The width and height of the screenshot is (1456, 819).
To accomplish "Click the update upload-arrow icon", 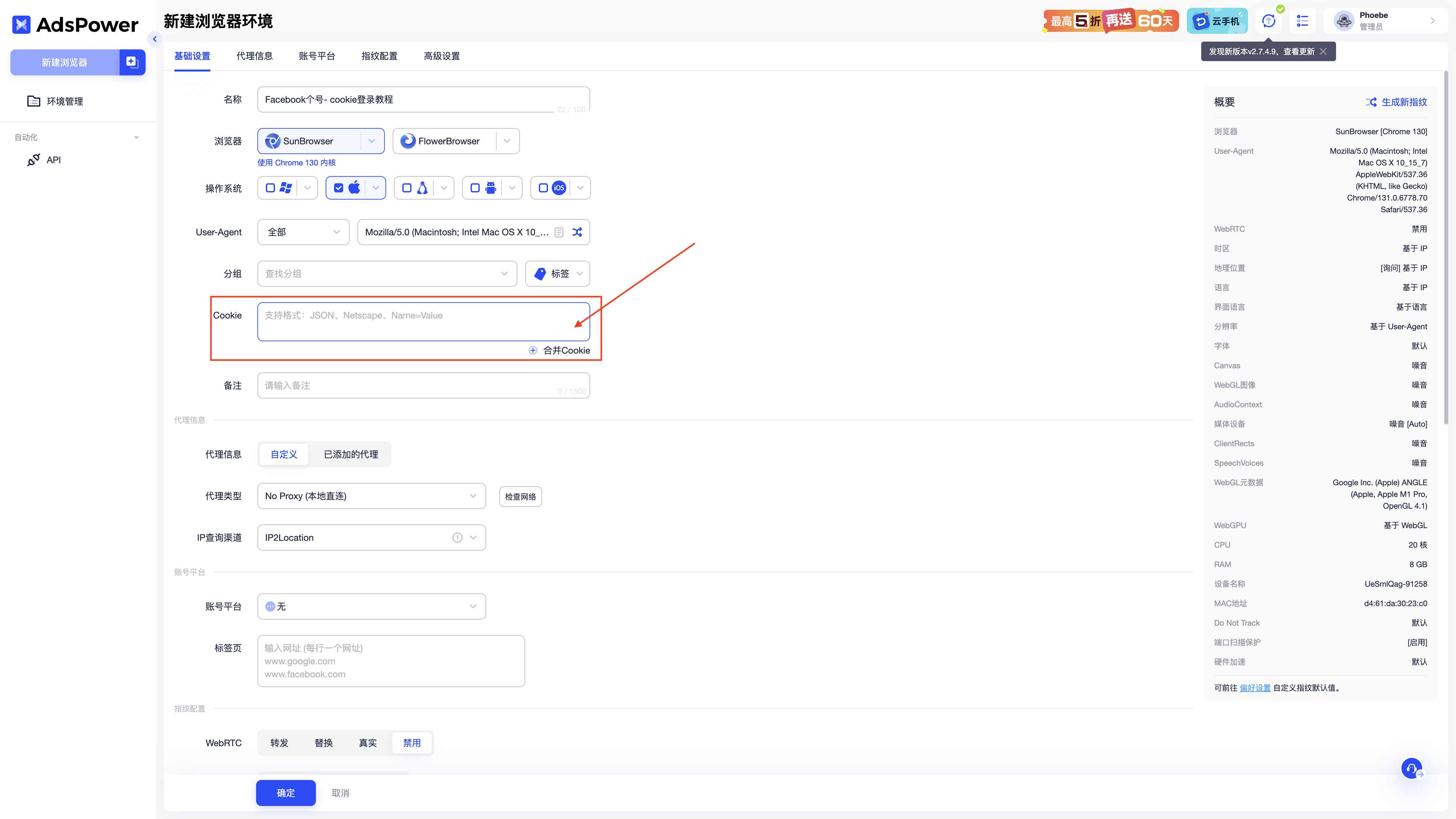I will (1269, 21).
